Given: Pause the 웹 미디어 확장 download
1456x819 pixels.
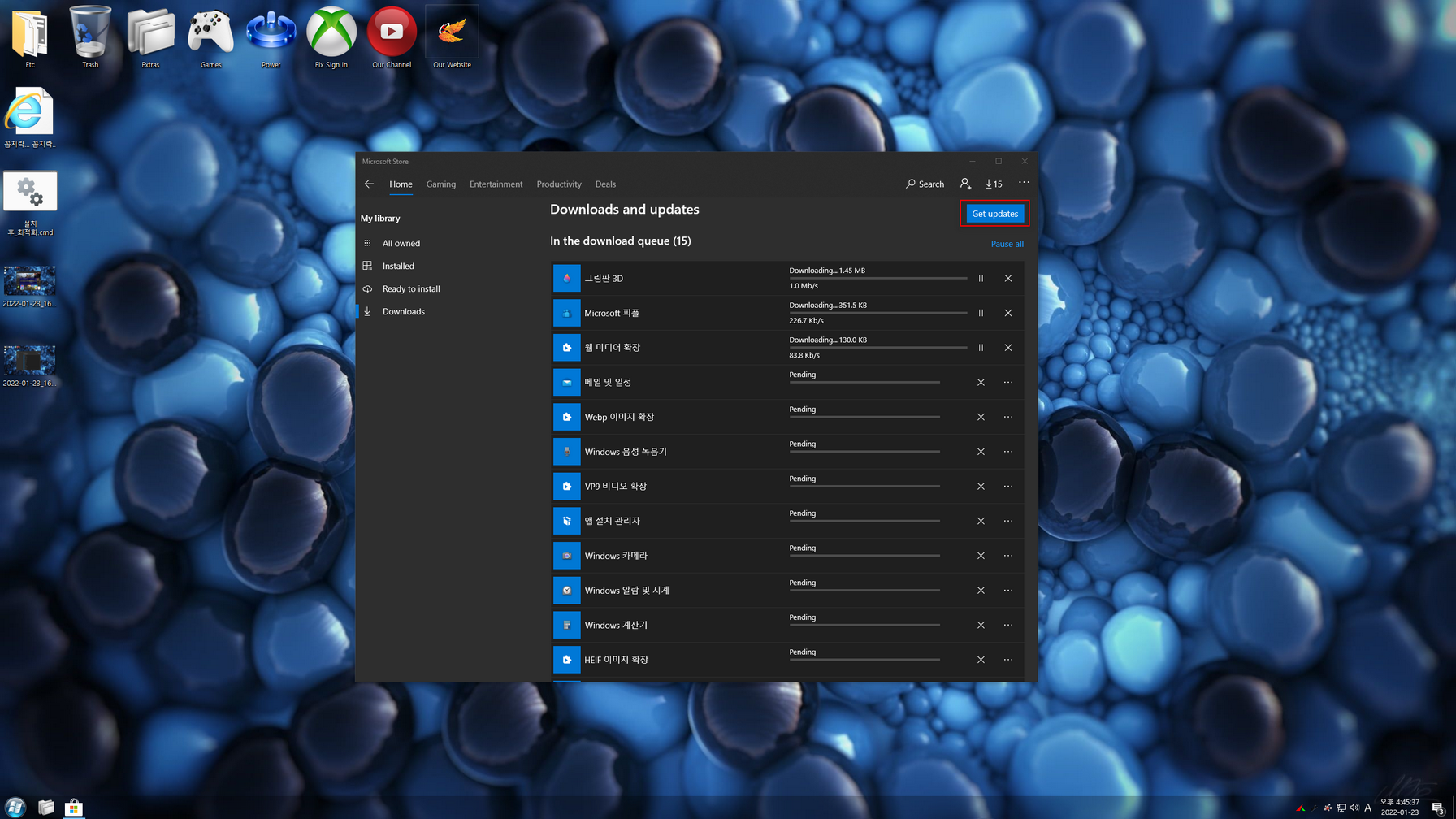Looking at the screenshot, I should coord(981,348).
